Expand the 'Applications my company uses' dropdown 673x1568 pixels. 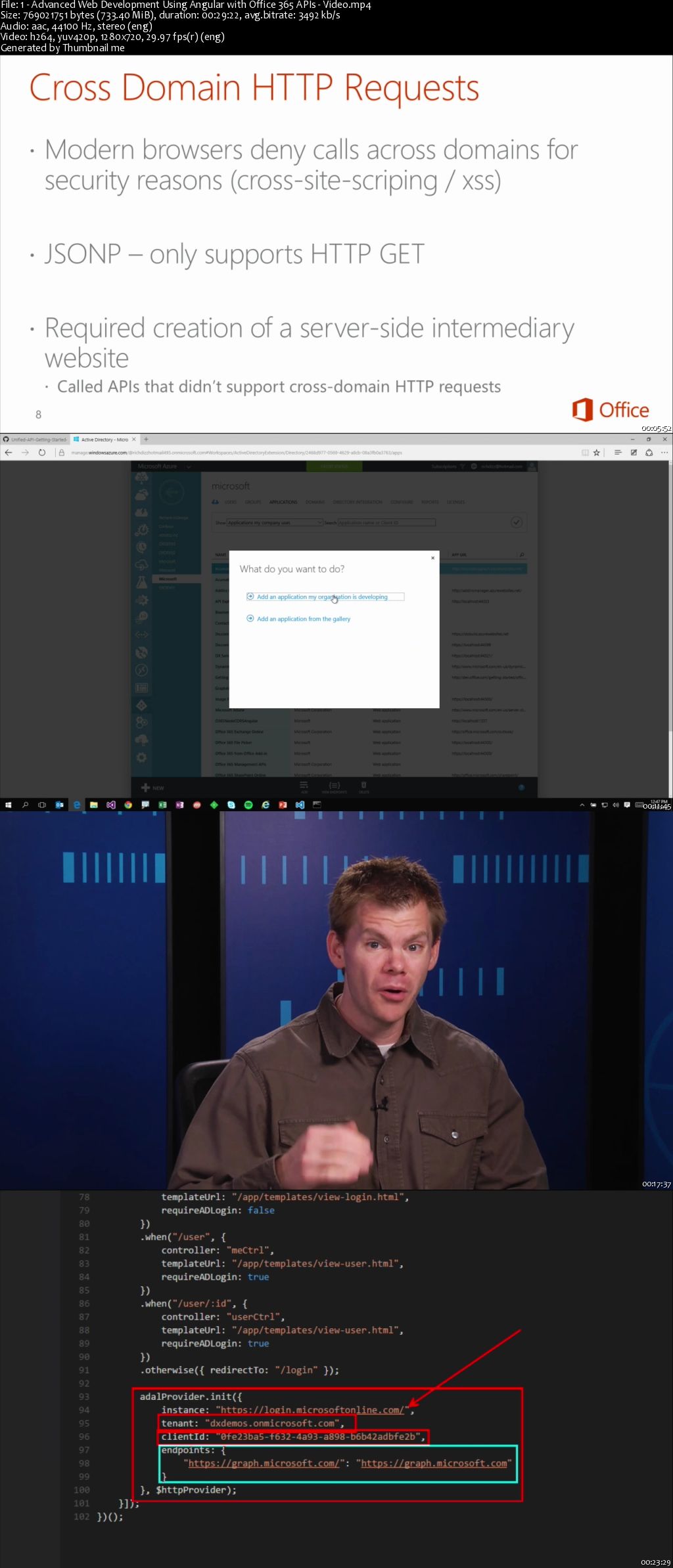click(275, 523)
